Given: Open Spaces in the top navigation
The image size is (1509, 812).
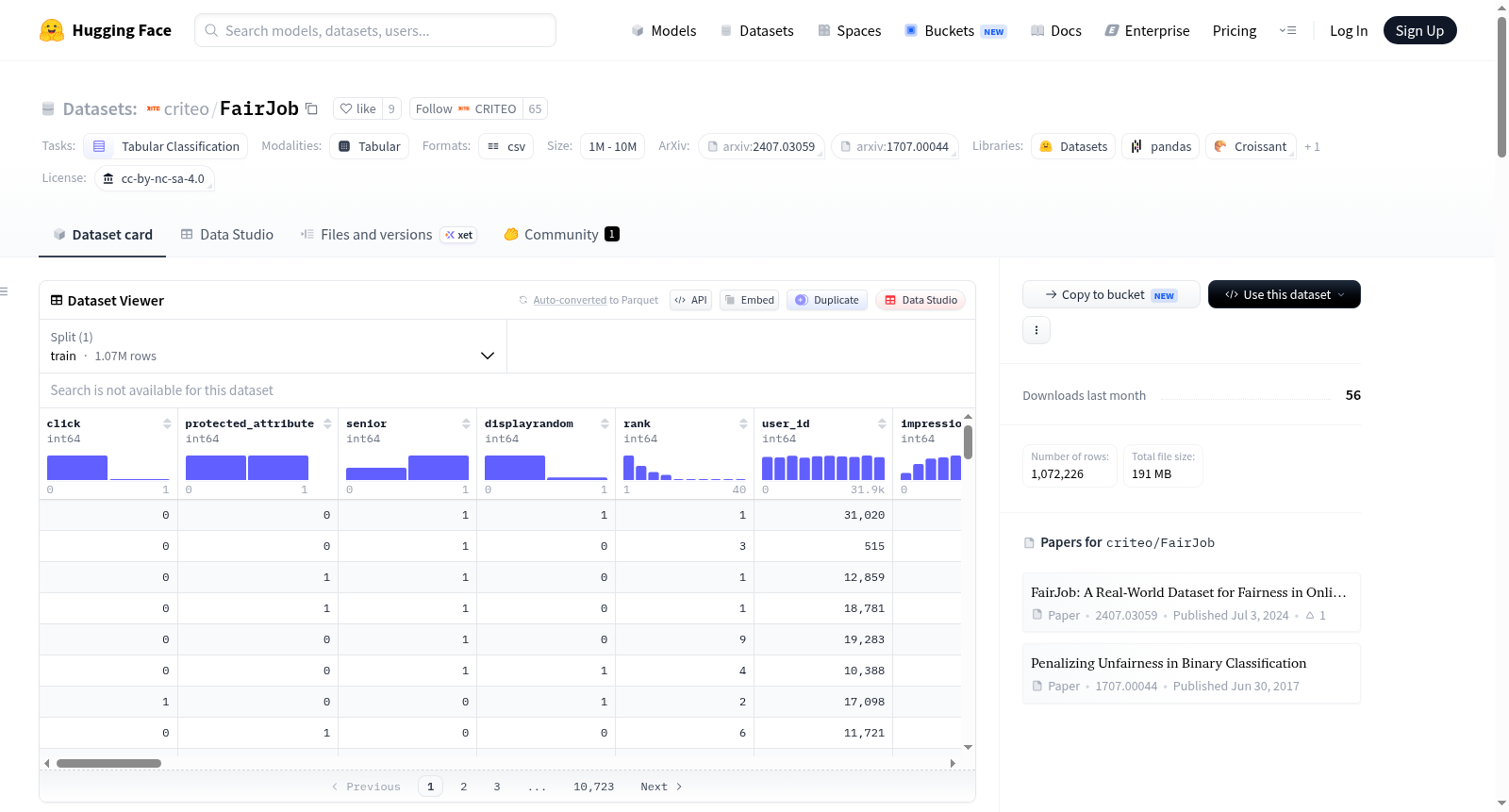Looking at the screenshot, I should 849,30.
